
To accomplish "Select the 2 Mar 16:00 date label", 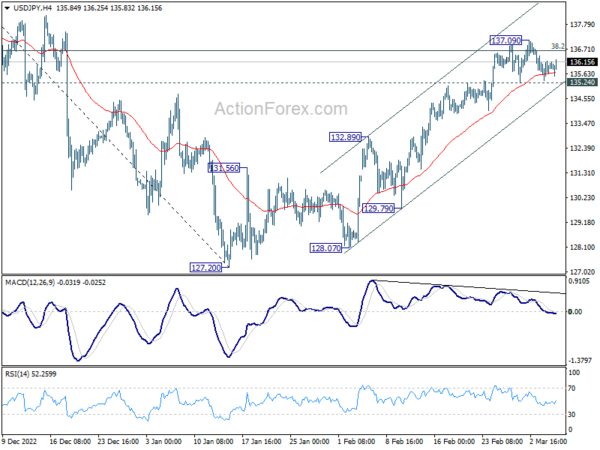I will click(548, 441).
